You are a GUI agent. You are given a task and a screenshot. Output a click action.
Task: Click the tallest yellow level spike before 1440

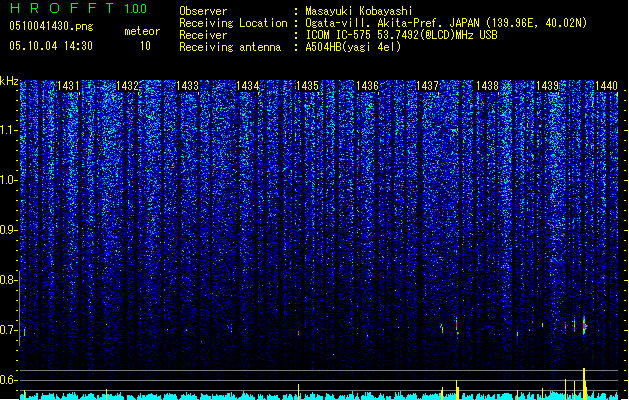click(x=584, y=384)
